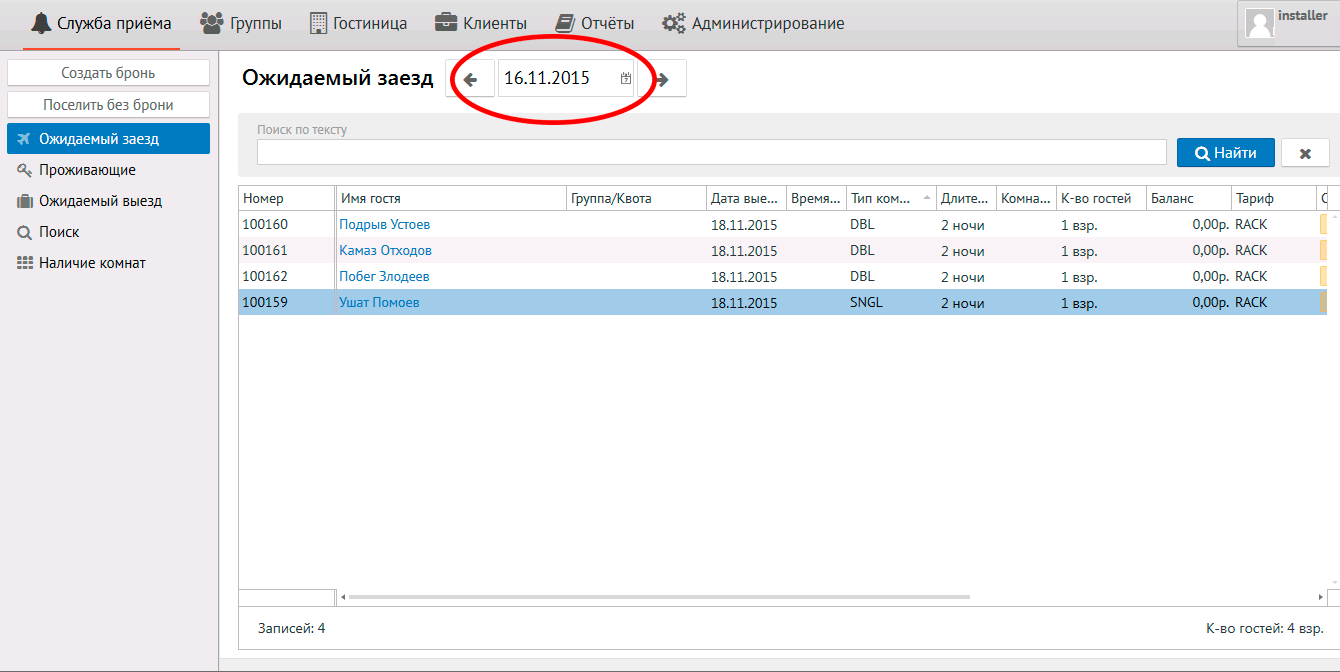Select Ожидаемый выезд in the sidebar
The image size is (1340, 672).
[100, 201]
